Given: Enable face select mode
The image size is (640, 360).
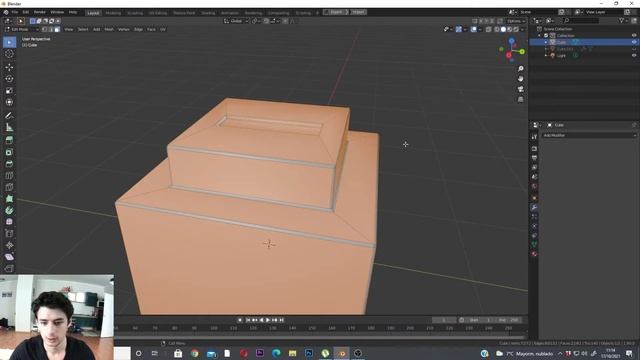Looking at the screenshot, I should click(57, 29).
